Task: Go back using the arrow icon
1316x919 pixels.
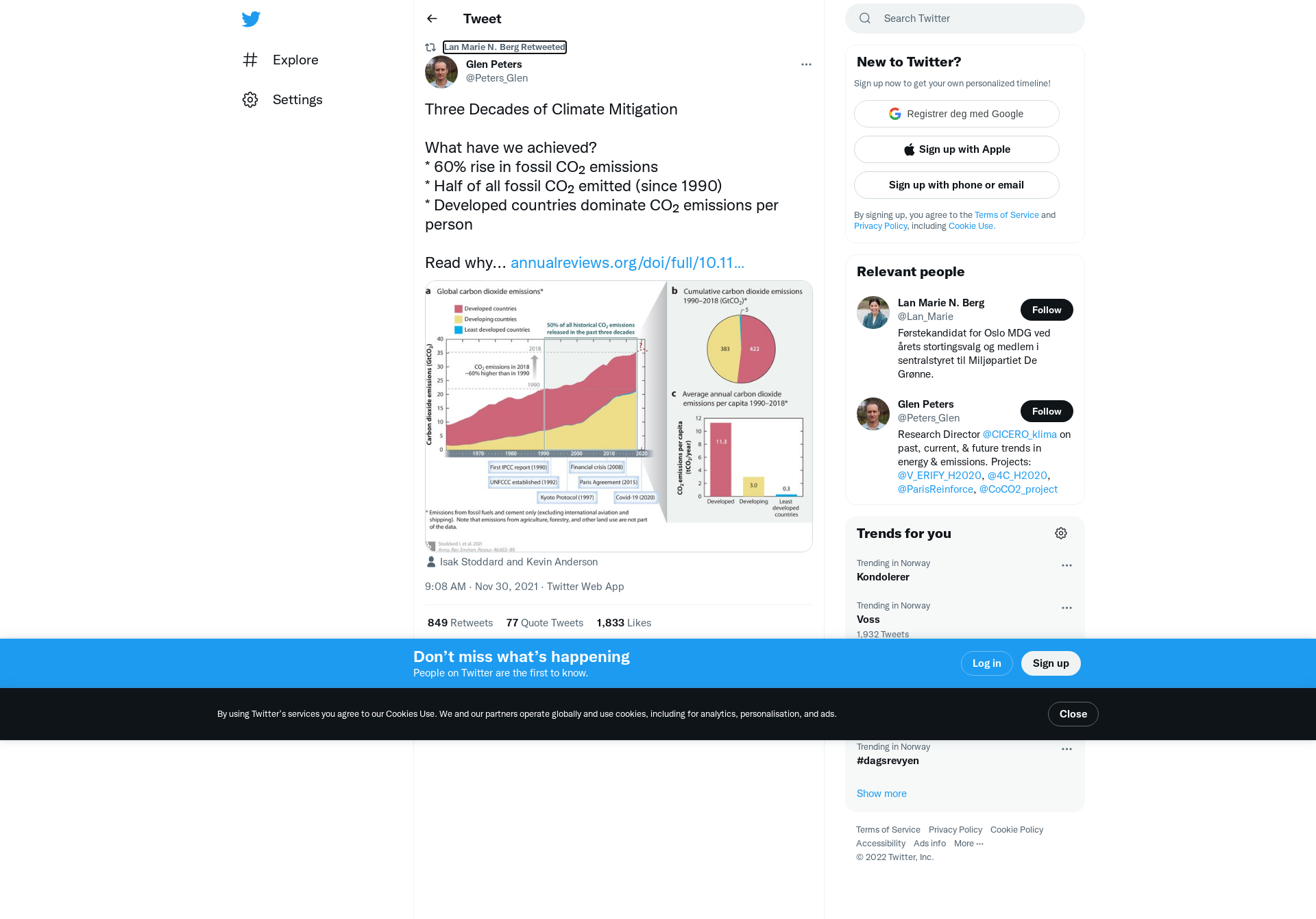Action: coord(432,19)
